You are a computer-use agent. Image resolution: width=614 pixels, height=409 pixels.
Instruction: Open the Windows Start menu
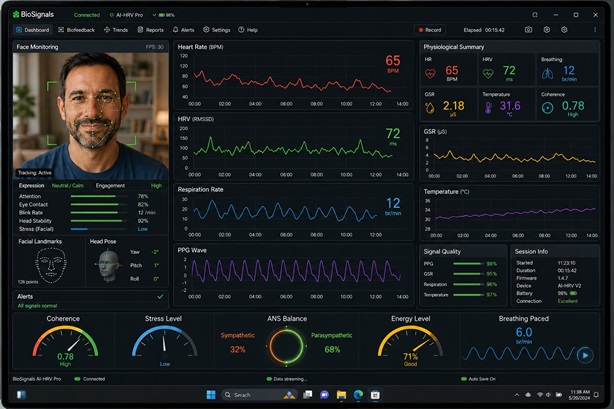point(211,395)
